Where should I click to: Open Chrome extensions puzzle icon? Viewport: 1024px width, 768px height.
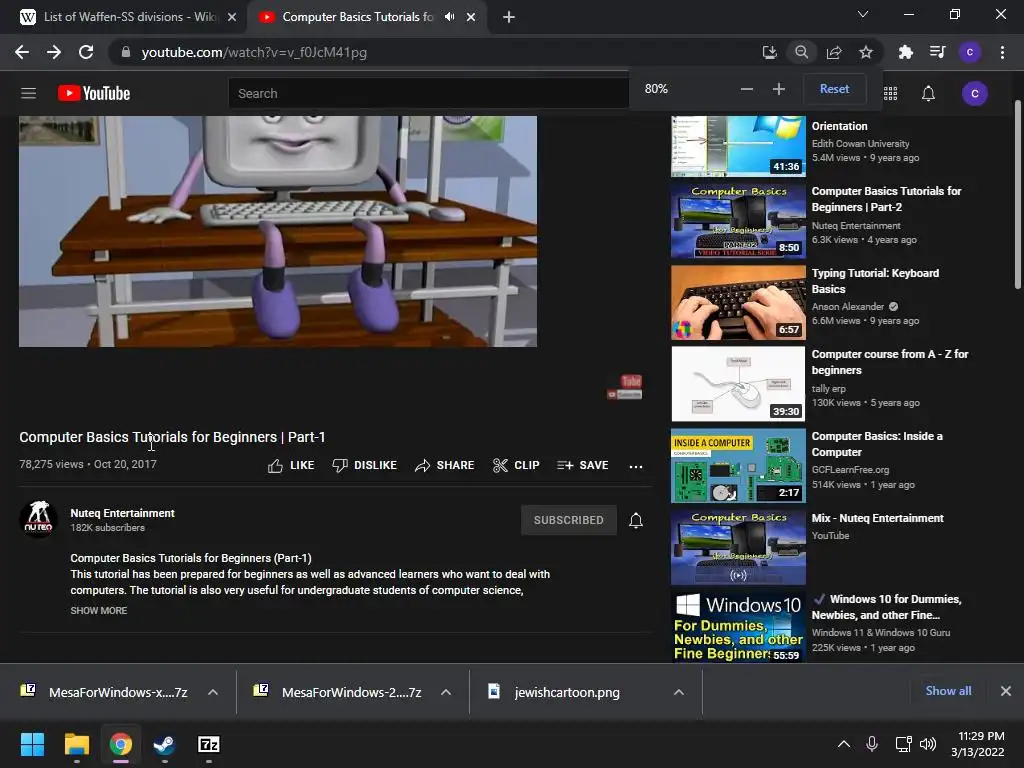pos(905,52)
